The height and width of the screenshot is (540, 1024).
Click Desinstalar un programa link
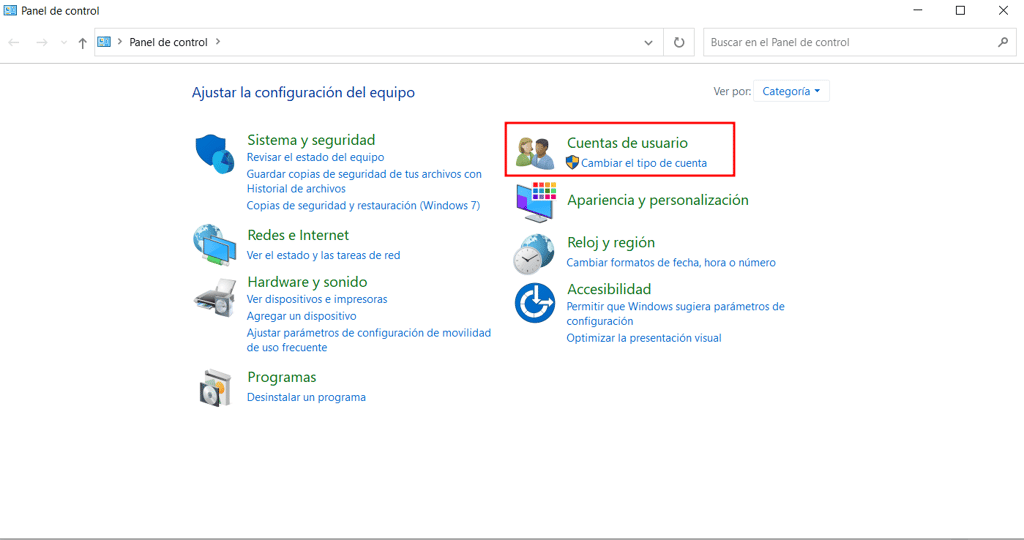pyautogui.click(x=306, y=397)
